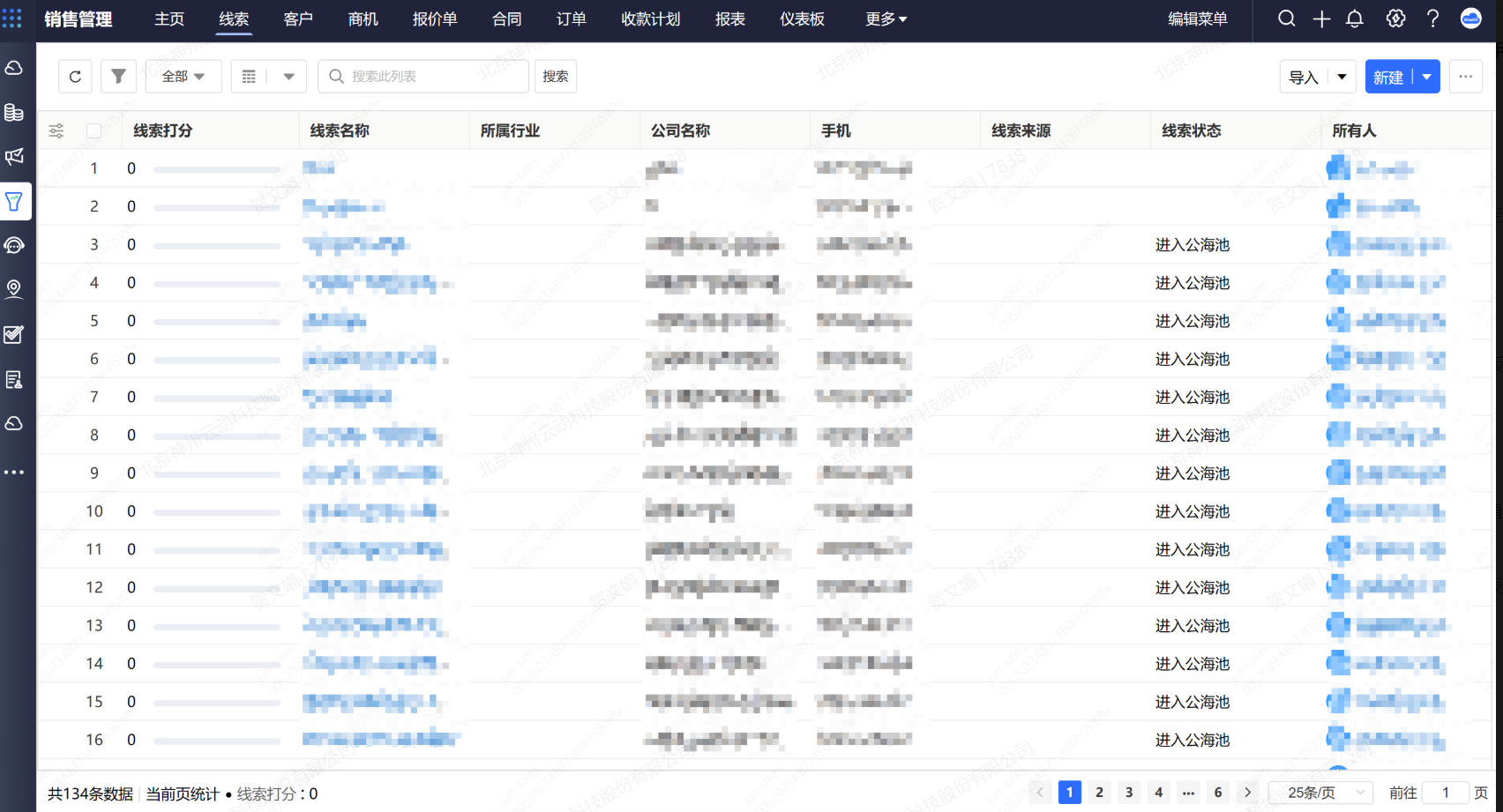Click the score bar in row 1
1503x812 pixels.
216,169
